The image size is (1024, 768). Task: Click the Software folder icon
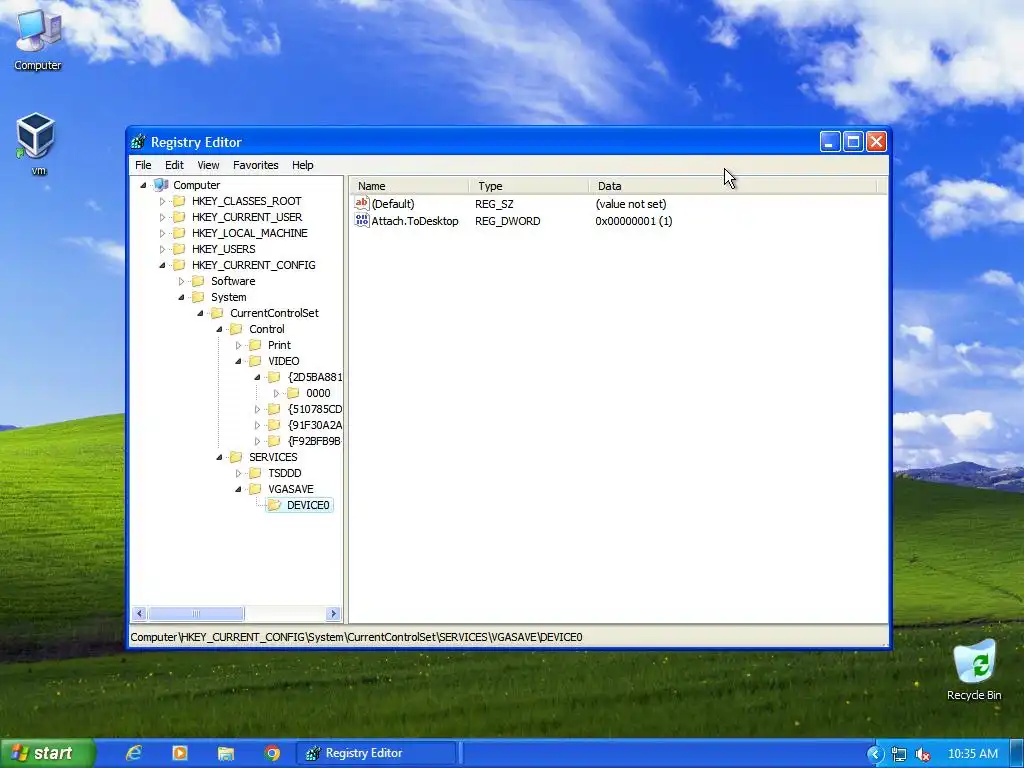pyautogui.click(x=198, y=281)
